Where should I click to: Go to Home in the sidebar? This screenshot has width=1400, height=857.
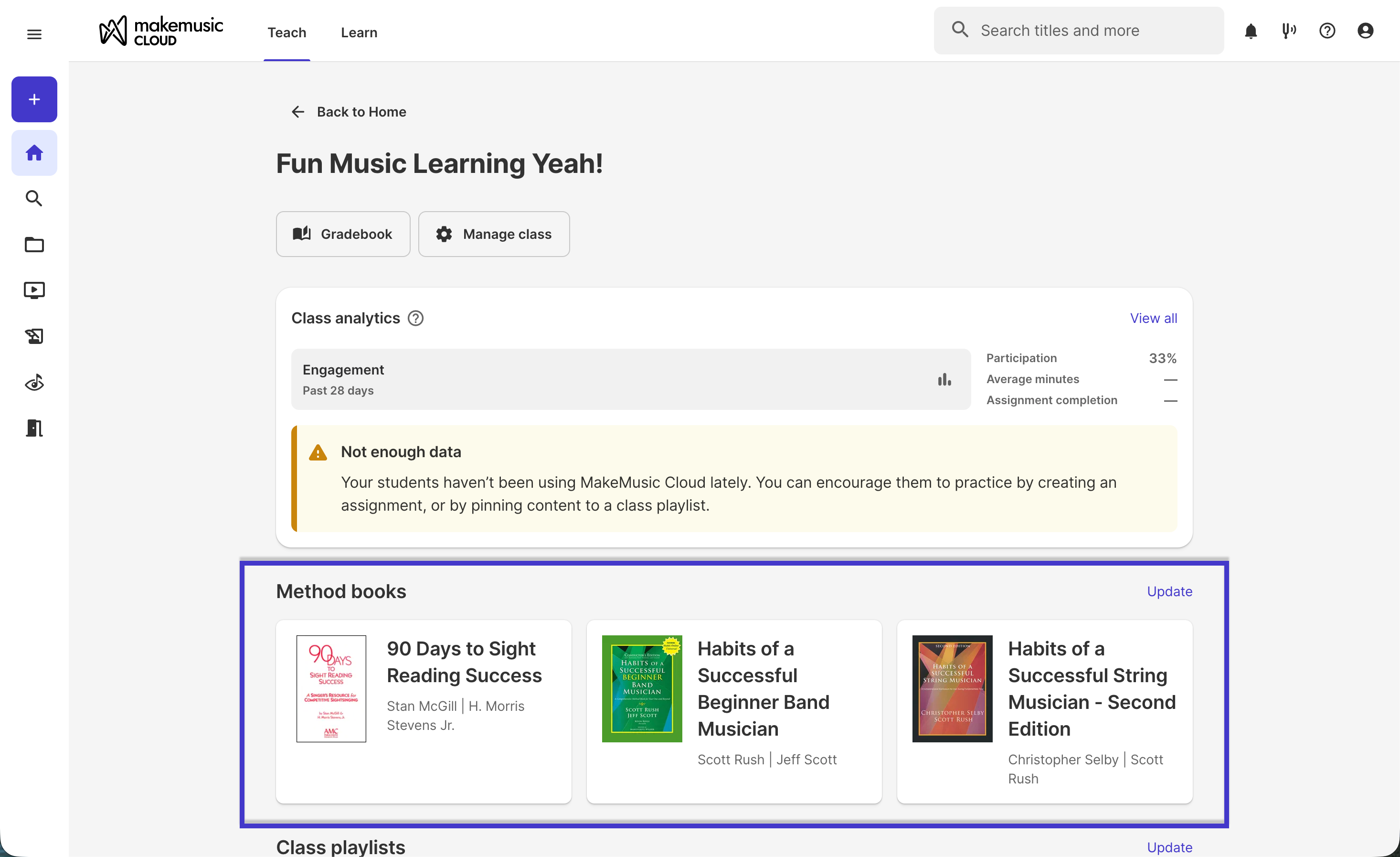click(34, 153)
